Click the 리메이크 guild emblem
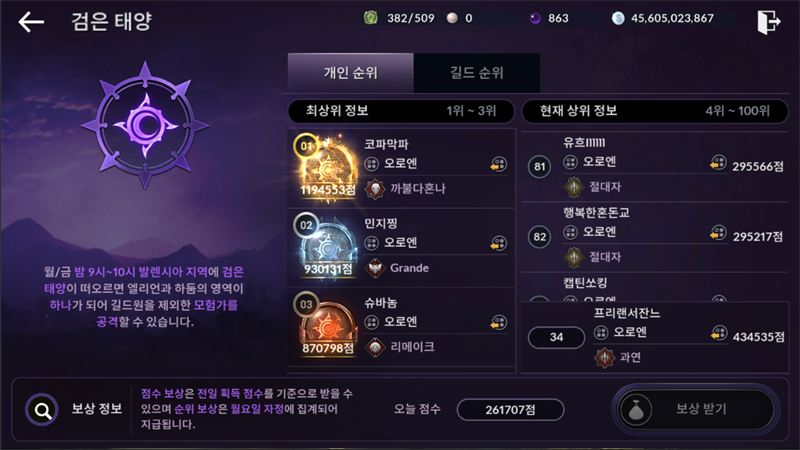The height and width of the screenshot is (450, 800). coord(375,347)
